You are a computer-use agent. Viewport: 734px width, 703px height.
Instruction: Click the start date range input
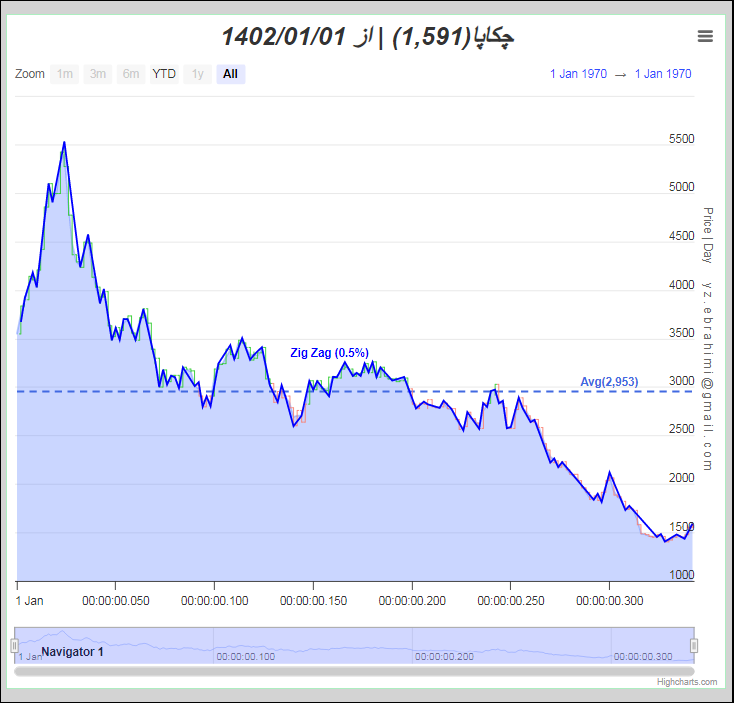tap(578, 74)
